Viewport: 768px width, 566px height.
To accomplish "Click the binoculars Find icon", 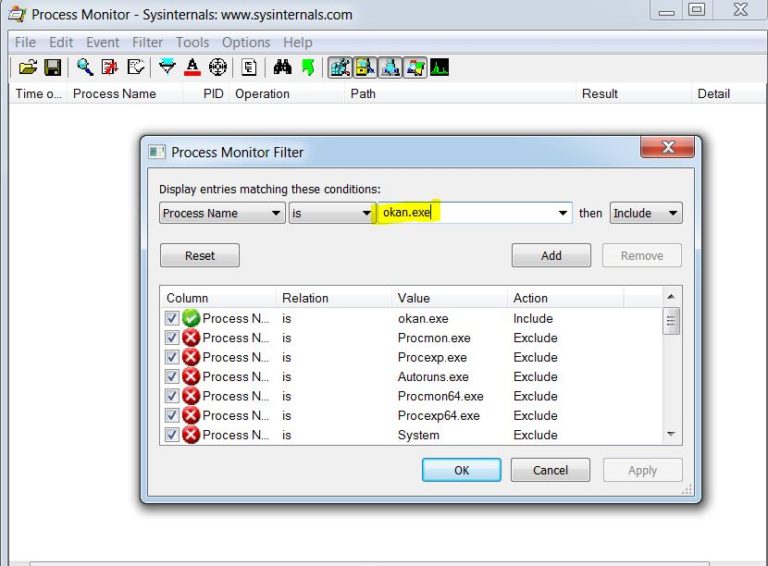I will tap(282, 68).
